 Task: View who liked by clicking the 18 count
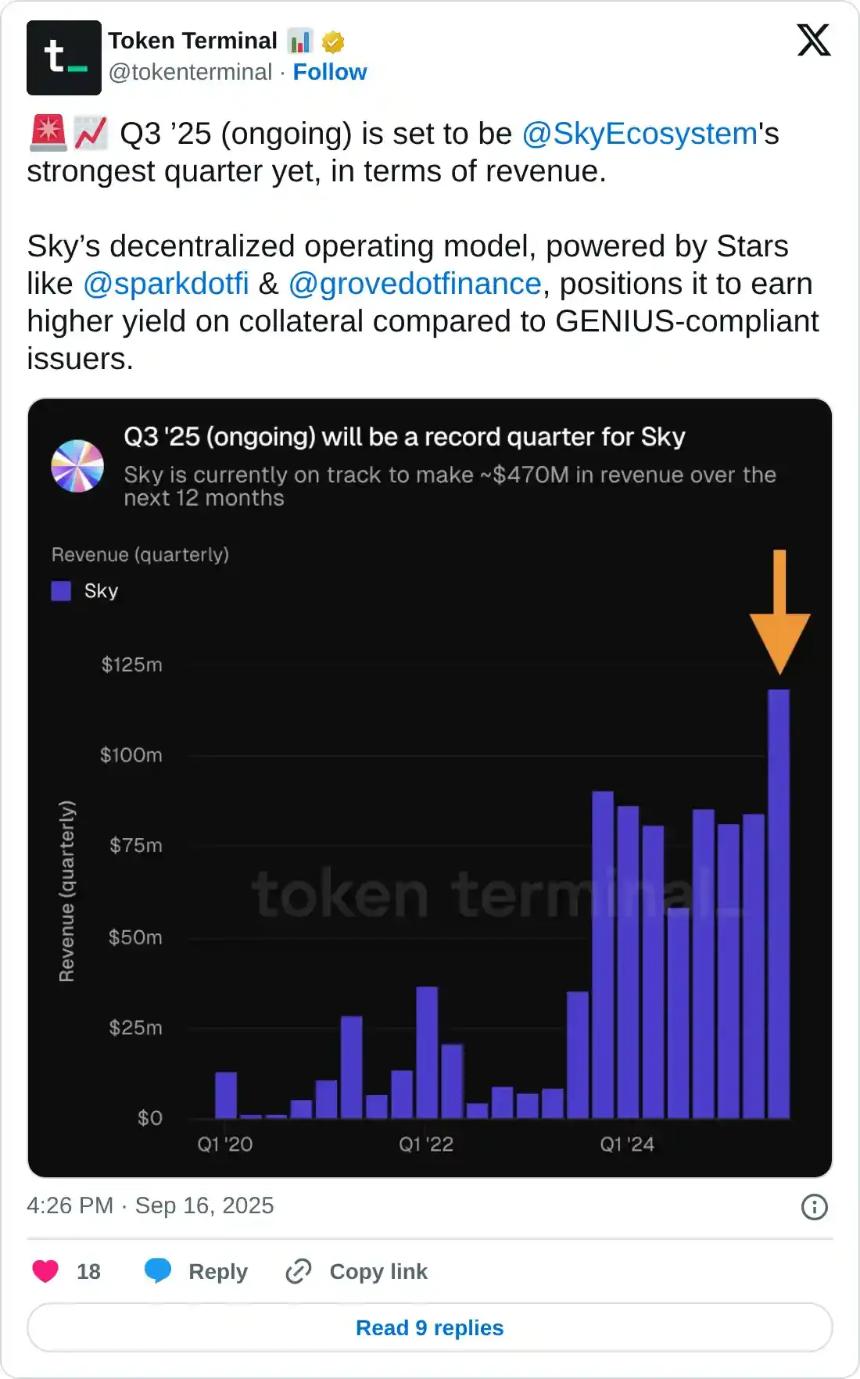click(88, 1271)
